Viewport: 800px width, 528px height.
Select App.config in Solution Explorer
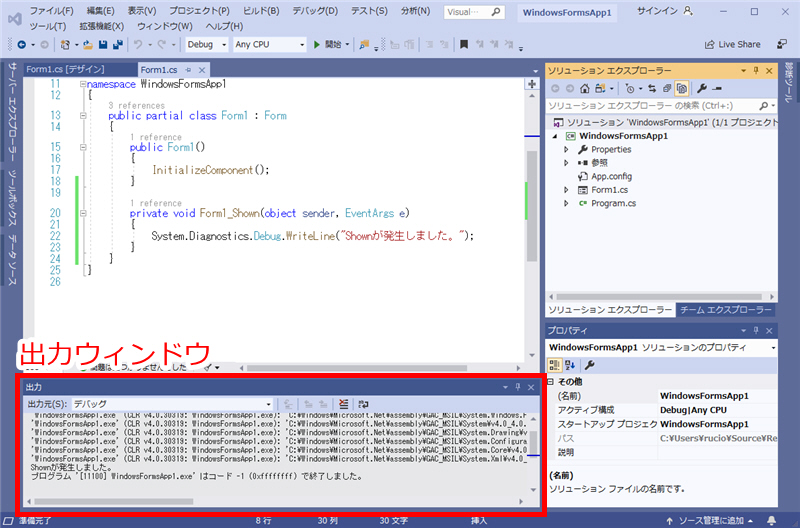coord(611,177)
